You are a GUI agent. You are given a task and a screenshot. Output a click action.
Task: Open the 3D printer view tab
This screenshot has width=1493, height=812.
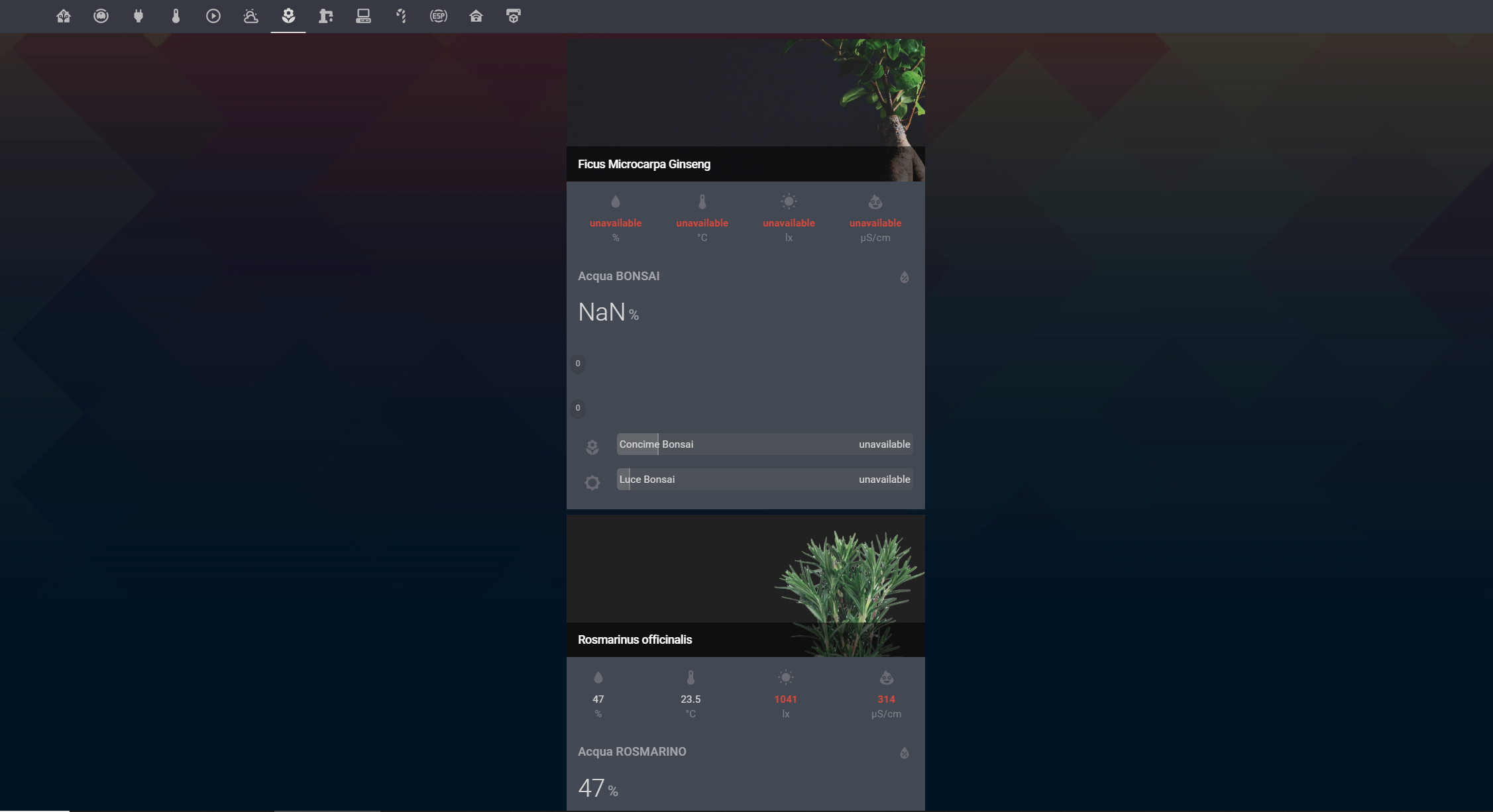pos(514,16)
